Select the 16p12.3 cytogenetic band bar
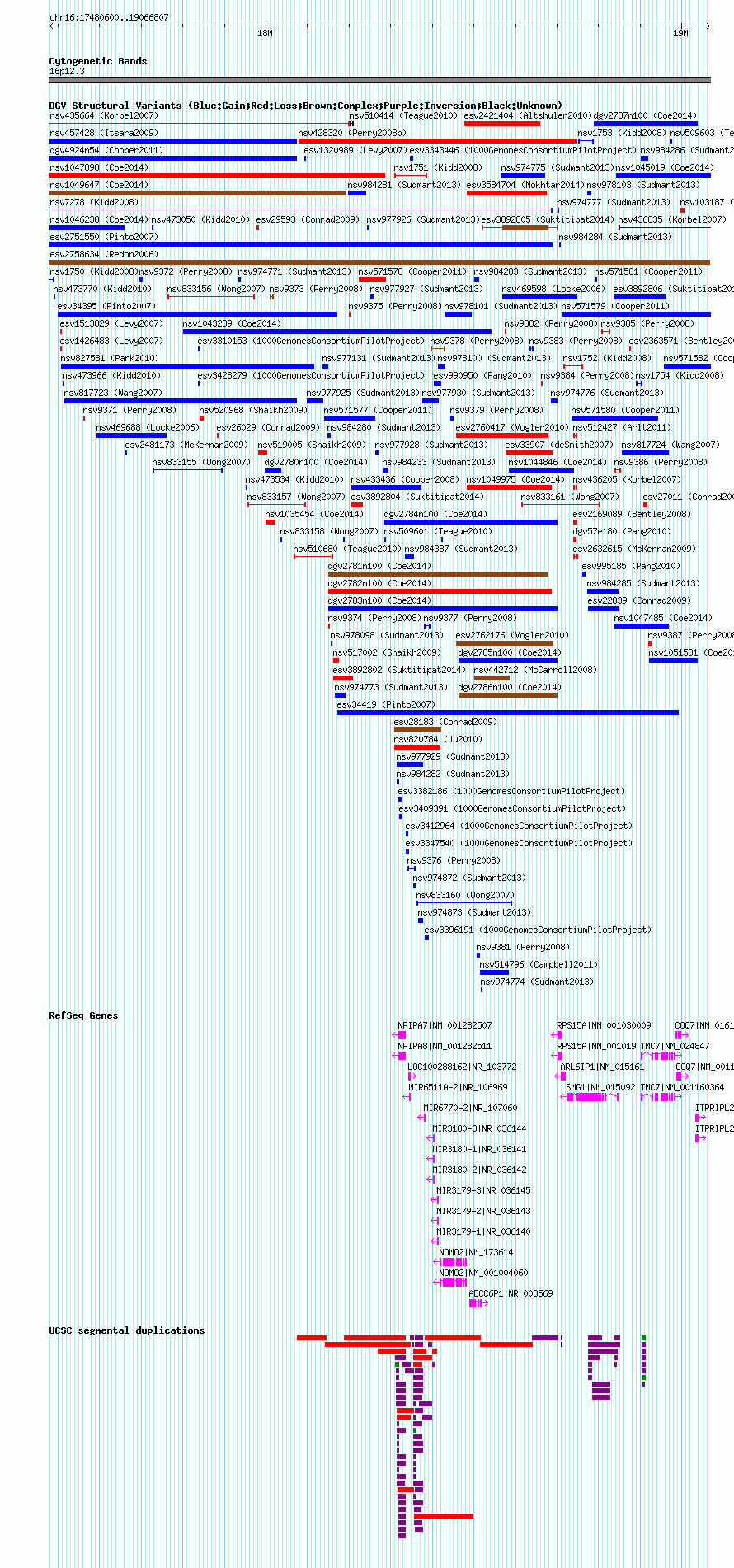 pyautogui.click(x=379, y=80)
